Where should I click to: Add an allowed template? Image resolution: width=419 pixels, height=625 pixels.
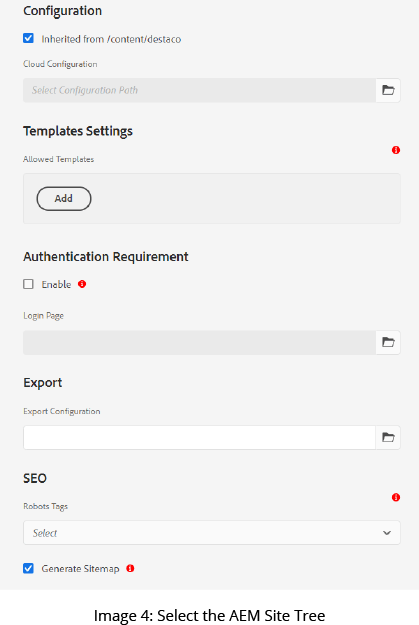click(64, 199)
